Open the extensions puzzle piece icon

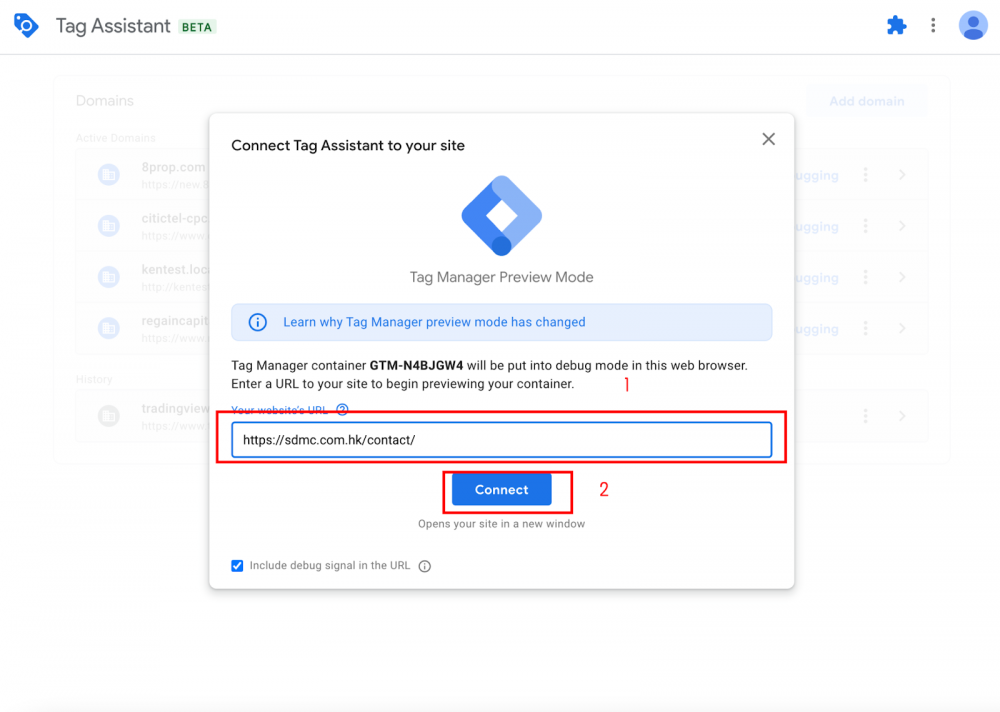[x=897, y=26]
